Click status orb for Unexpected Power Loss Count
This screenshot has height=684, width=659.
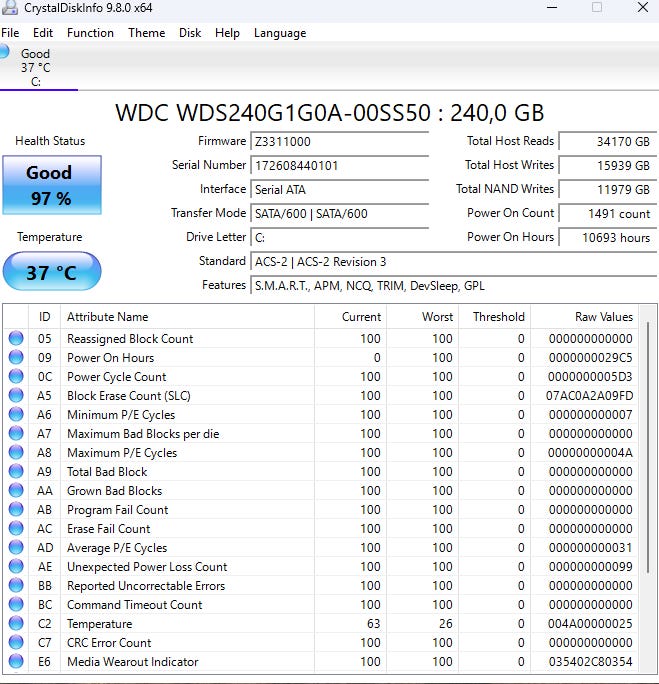(16, 566)
